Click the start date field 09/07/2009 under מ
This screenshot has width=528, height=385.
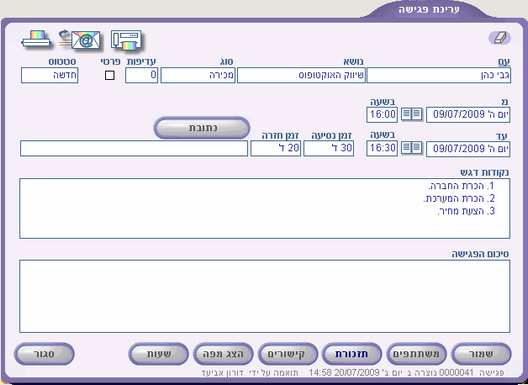pos(468,115)
